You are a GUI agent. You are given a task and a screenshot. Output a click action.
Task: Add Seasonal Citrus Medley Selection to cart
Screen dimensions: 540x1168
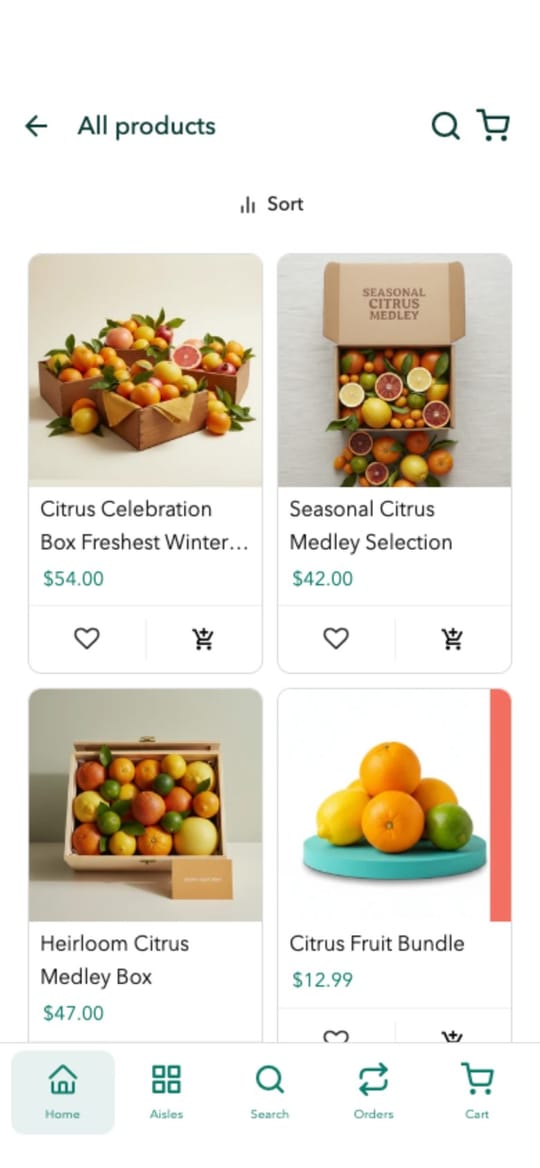pyautogui.click(x=452, y=638)
